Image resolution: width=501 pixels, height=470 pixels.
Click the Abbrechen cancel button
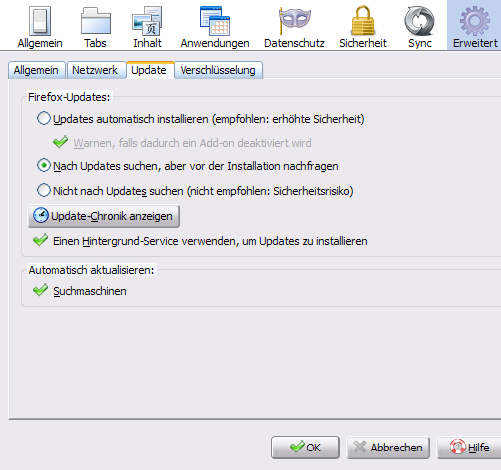tap(388, 447)
